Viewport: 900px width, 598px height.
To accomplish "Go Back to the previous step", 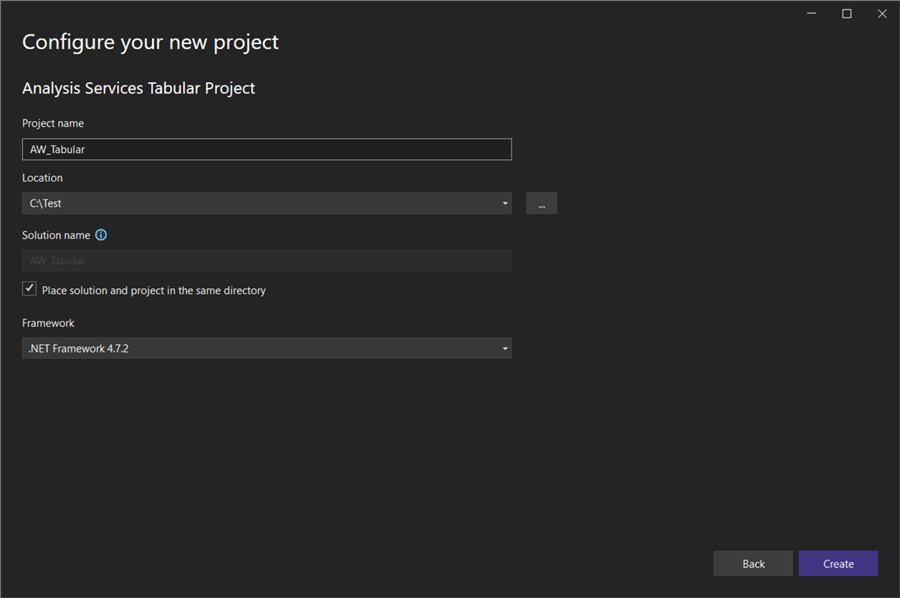I will click(753, 564).
